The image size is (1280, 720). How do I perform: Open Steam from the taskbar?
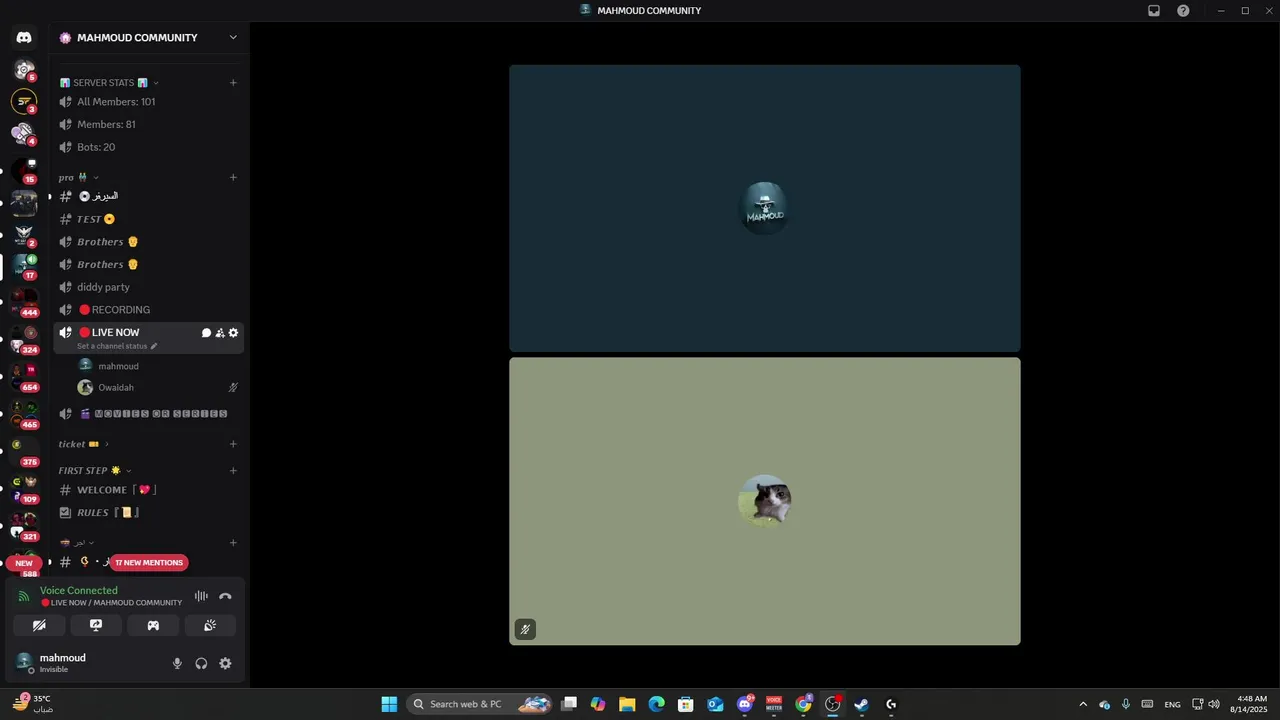pos(861,704)
